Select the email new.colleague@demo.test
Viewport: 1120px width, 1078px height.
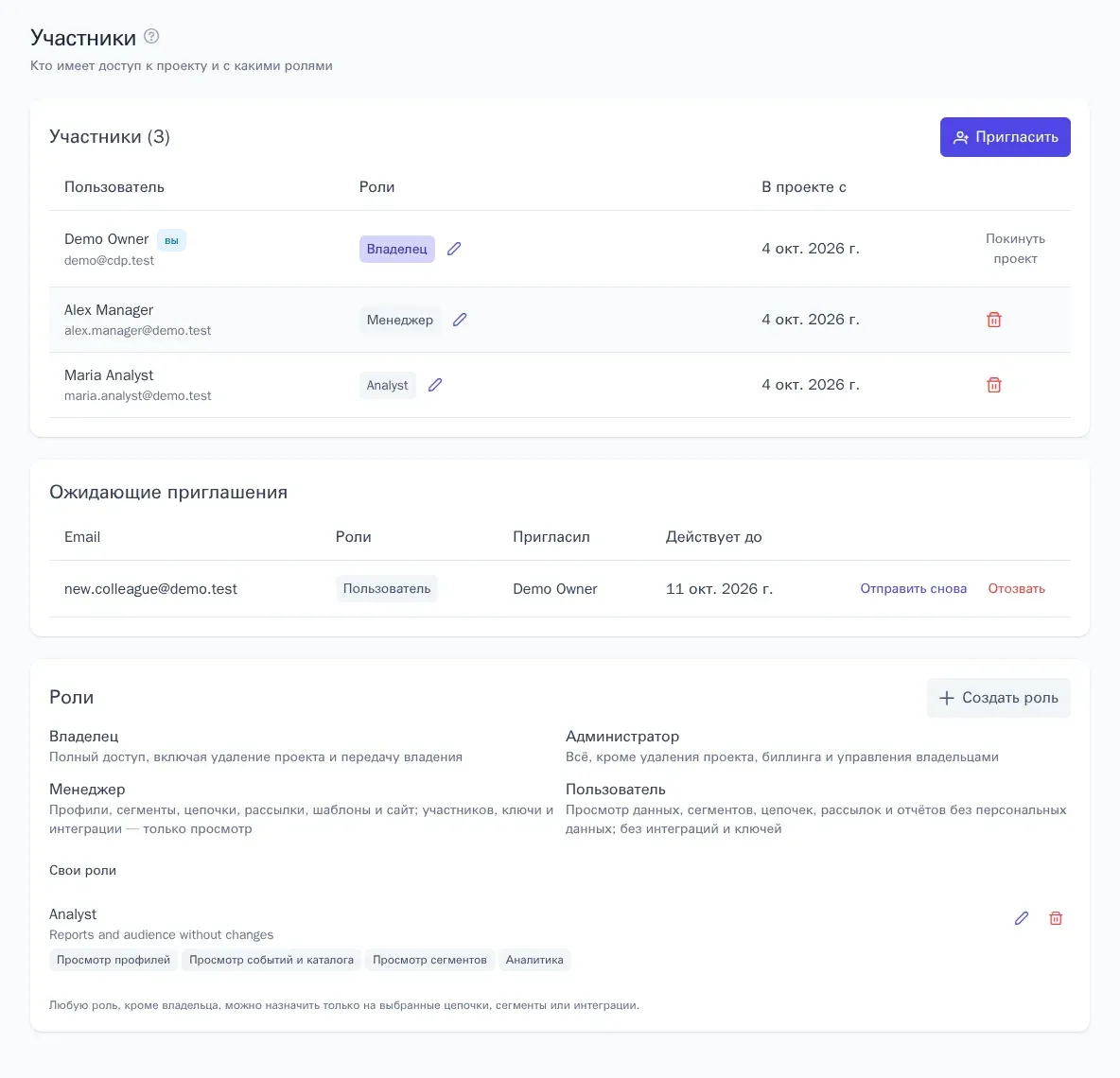150,589
